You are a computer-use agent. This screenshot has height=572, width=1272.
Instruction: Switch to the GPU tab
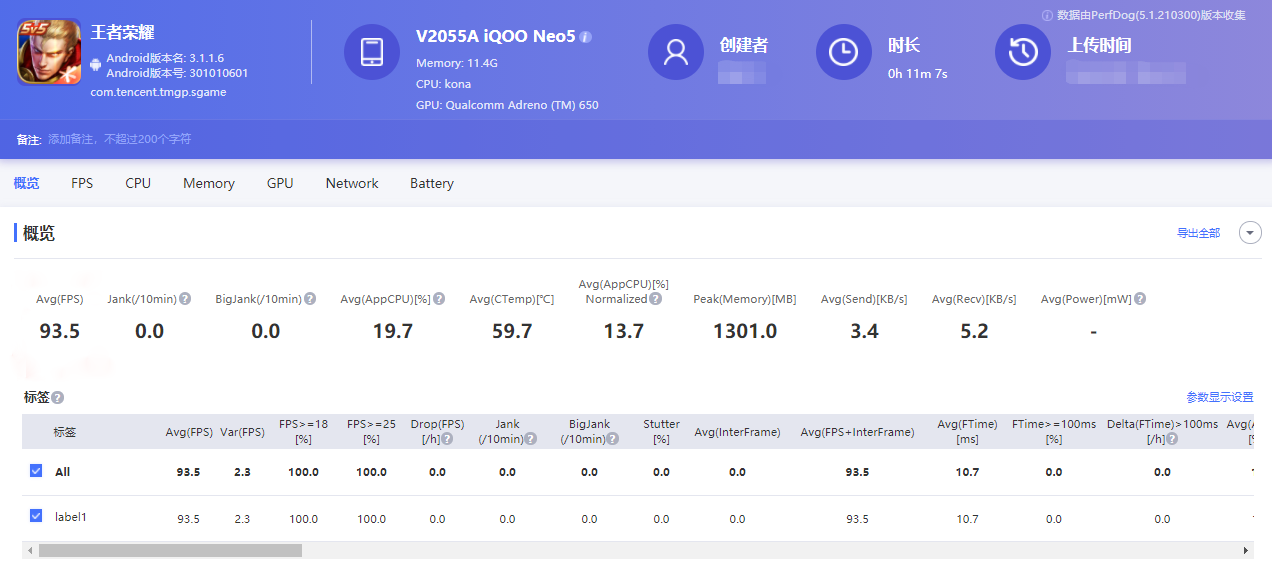[x=280, y=183]
